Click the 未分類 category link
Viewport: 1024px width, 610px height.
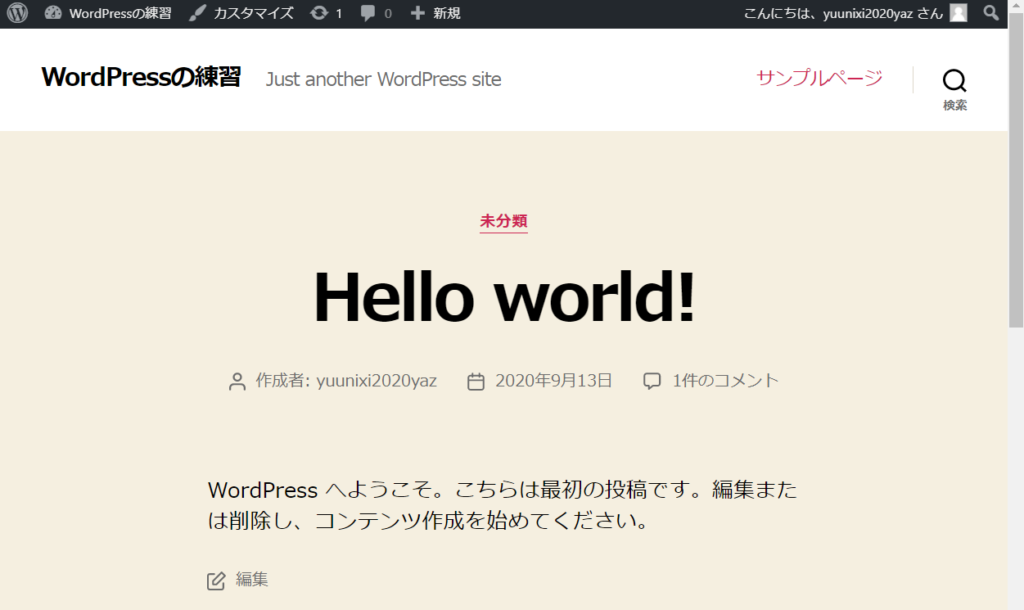503,221
